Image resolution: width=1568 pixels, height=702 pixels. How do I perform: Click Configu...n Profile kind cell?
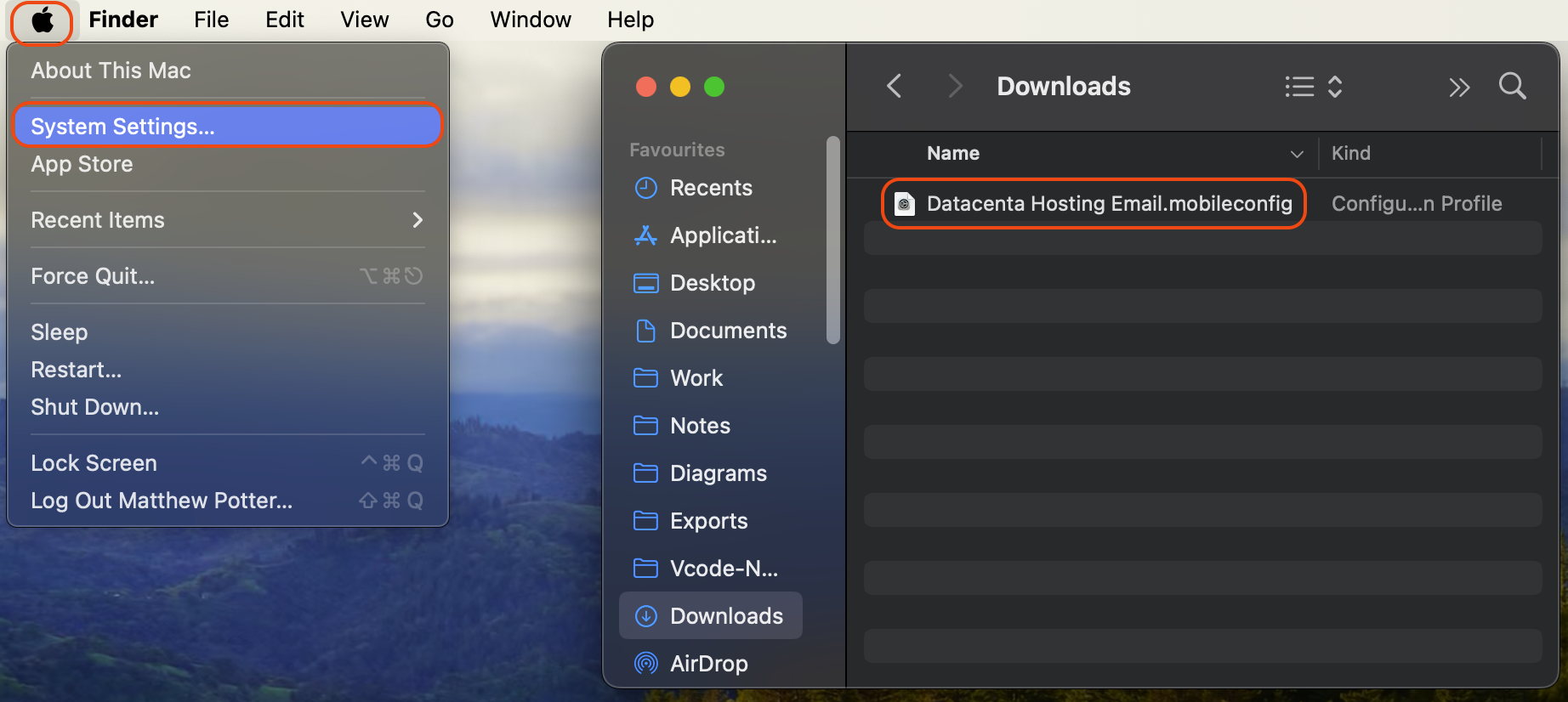pos(1417,204)
